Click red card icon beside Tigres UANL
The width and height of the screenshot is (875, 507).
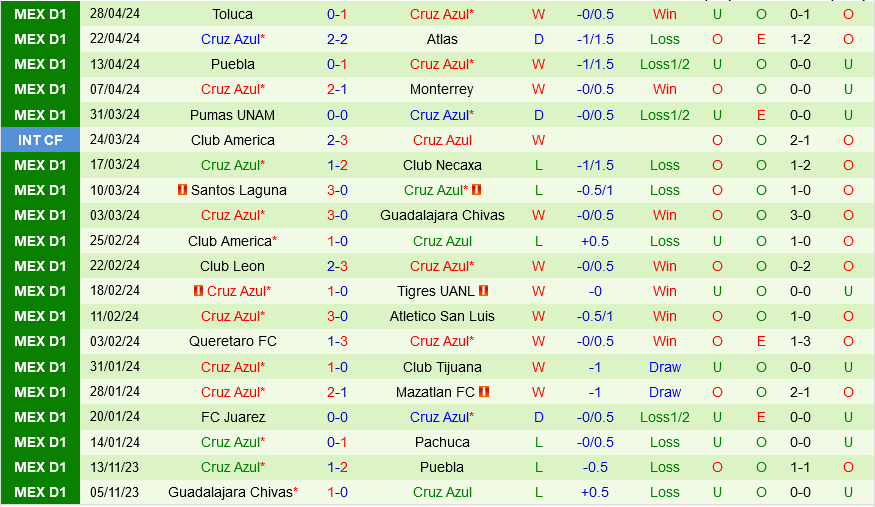(x=483, y=291)
